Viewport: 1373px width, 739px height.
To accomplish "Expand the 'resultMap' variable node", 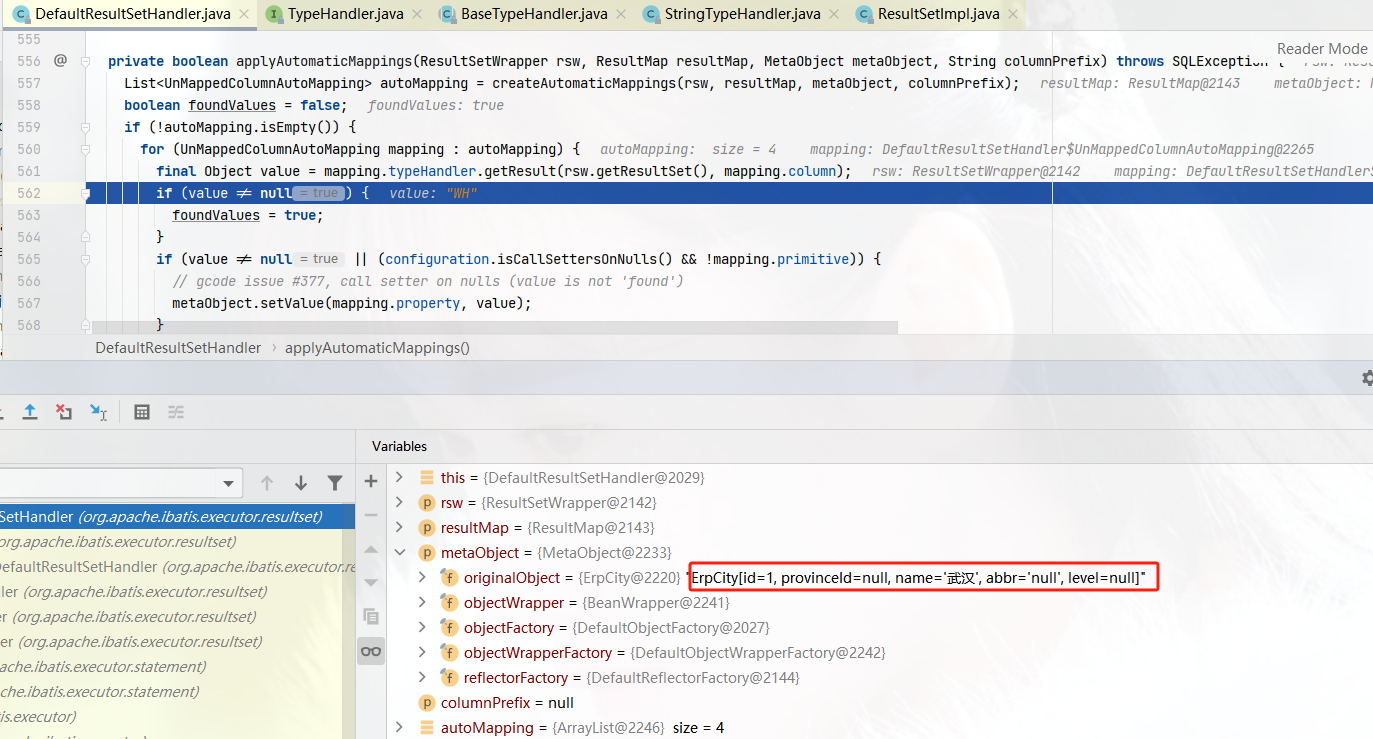I will pyautogui.click(x=400, y=528).
